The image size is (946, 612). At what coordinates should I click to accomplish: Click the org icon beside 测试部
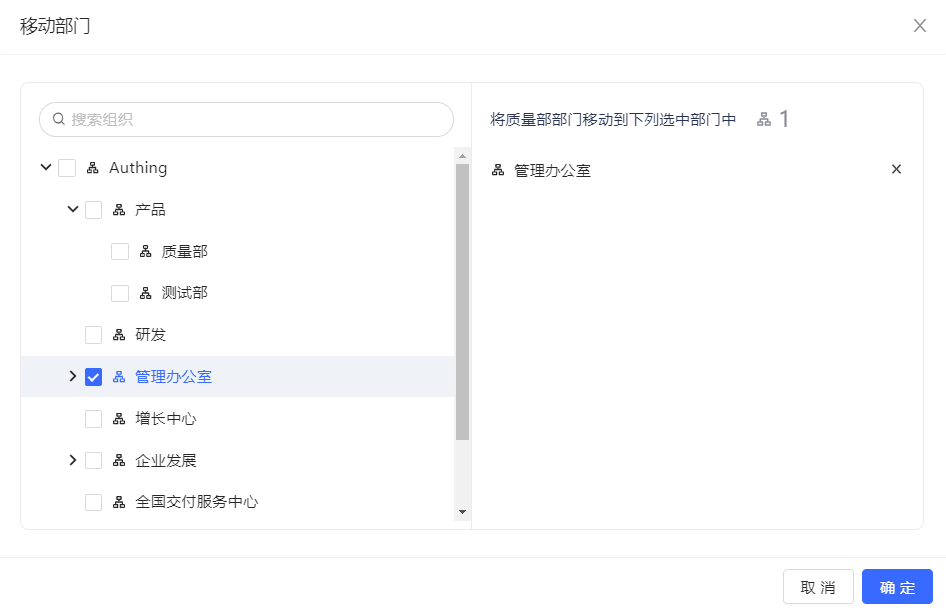145,293
